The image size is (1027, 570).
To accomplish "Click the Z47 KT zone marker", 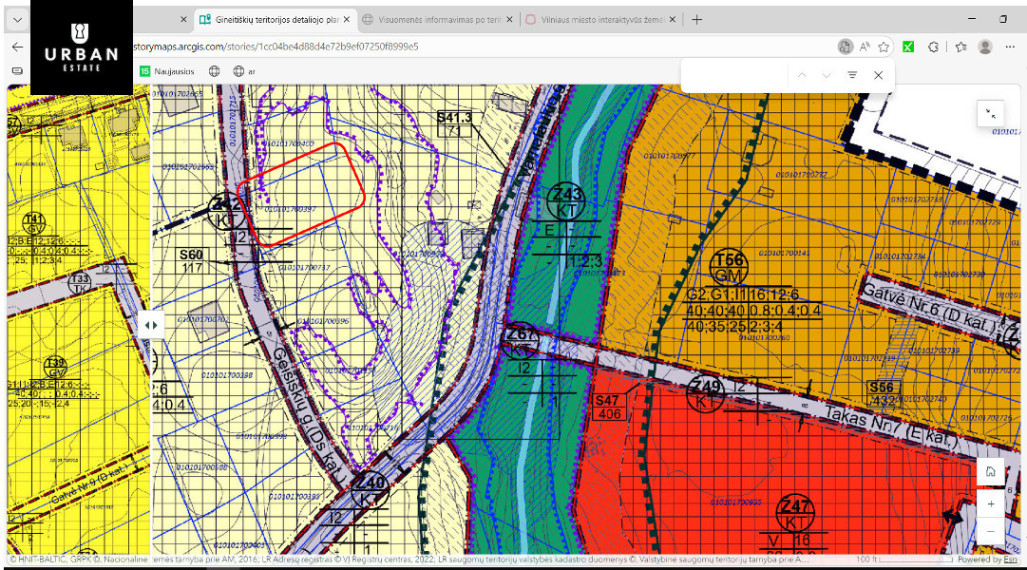I will [795, 514].
